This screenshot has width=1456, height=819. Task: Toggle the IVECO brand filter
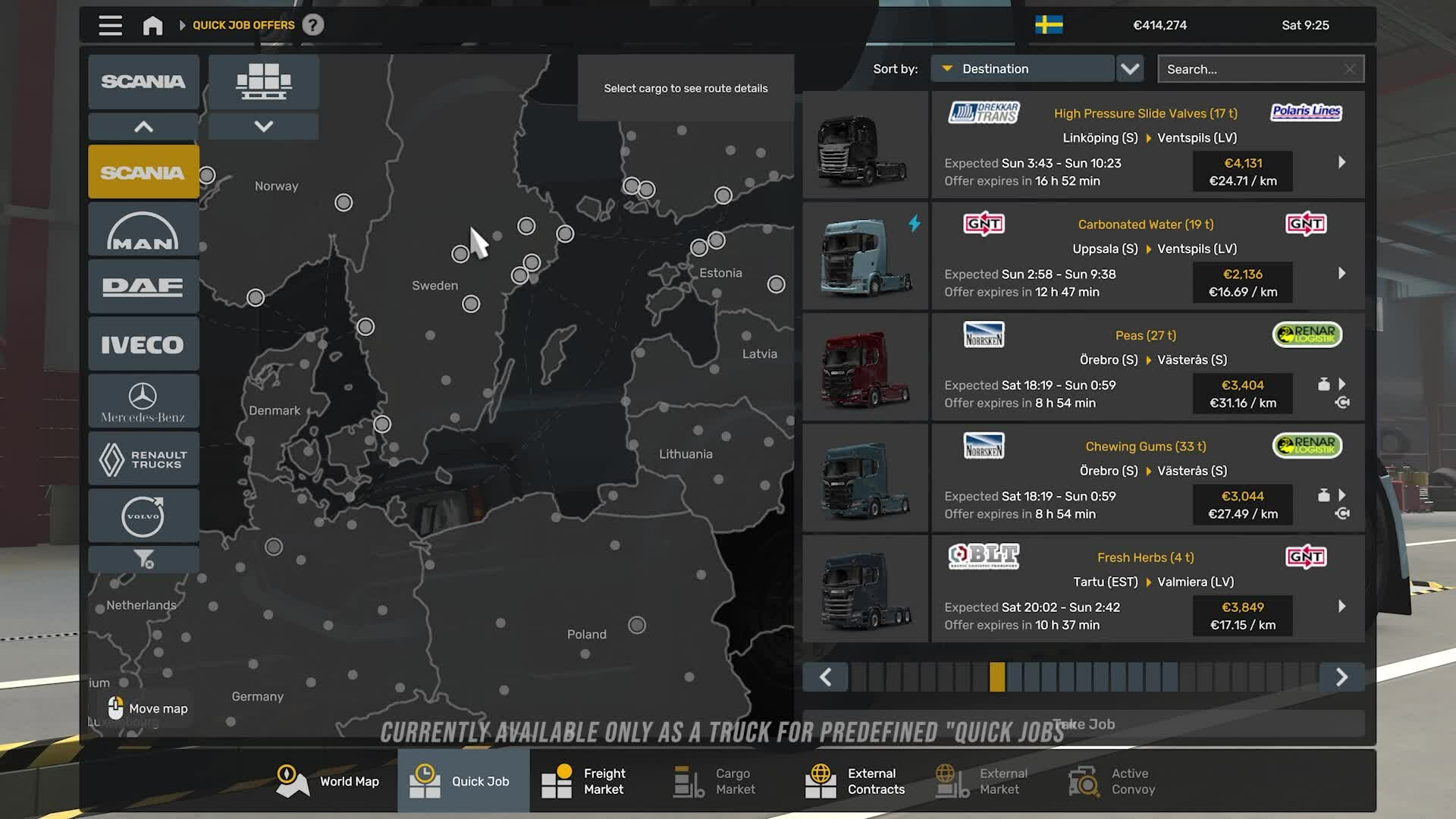coord(143,344)
